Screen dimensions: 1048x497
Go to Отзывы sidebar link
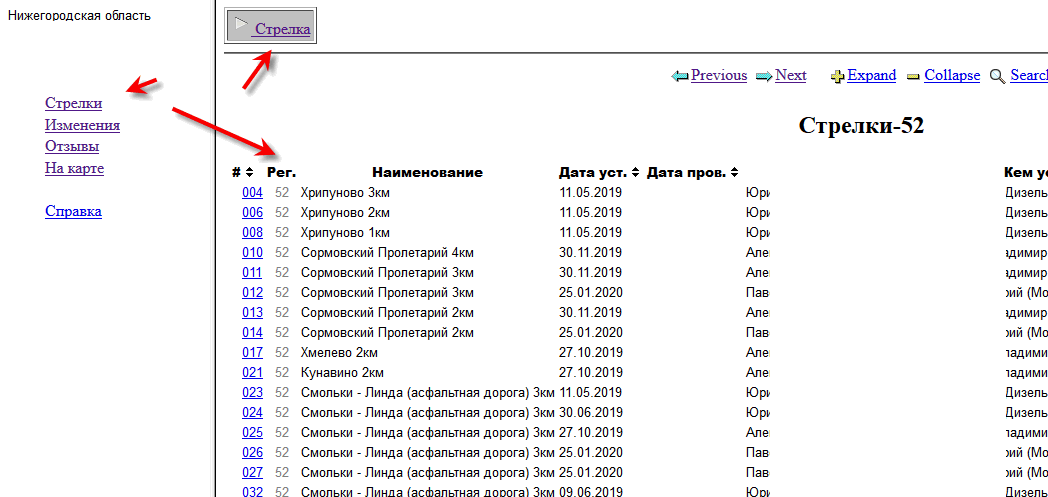click(72, 147)
